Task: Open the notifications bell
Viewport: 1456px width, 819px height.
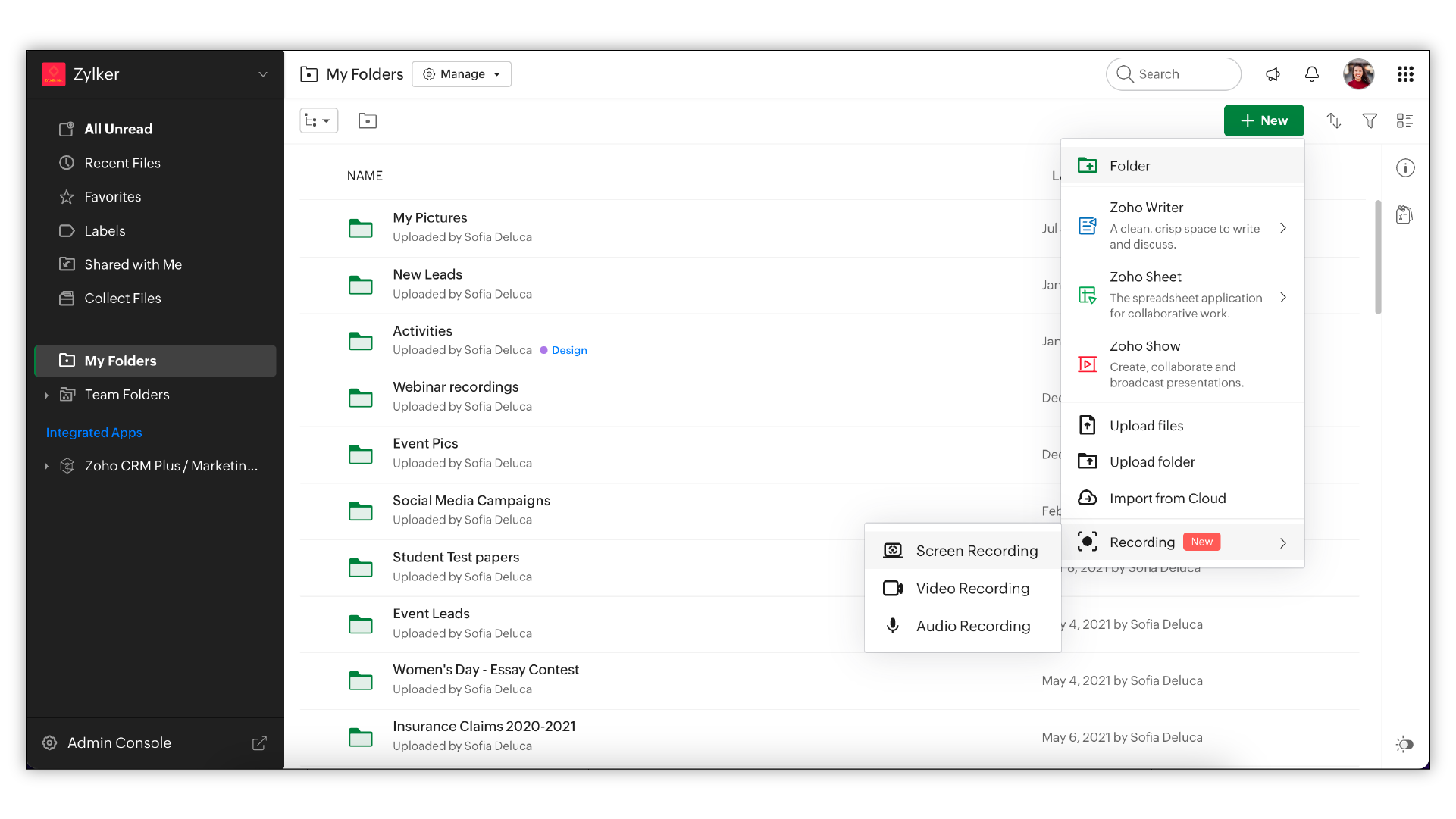Action: click(1312, 74)
